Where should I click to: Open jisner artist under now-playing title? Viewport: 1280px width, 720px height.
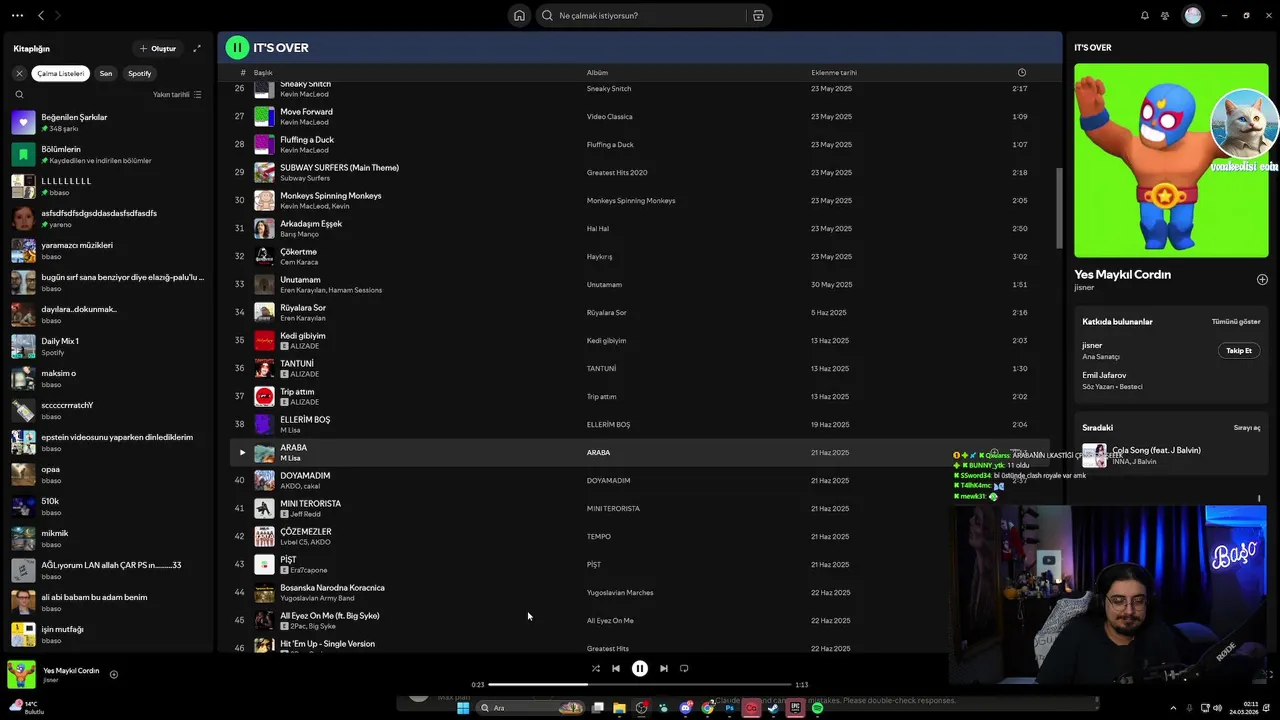pos(1084,288)
